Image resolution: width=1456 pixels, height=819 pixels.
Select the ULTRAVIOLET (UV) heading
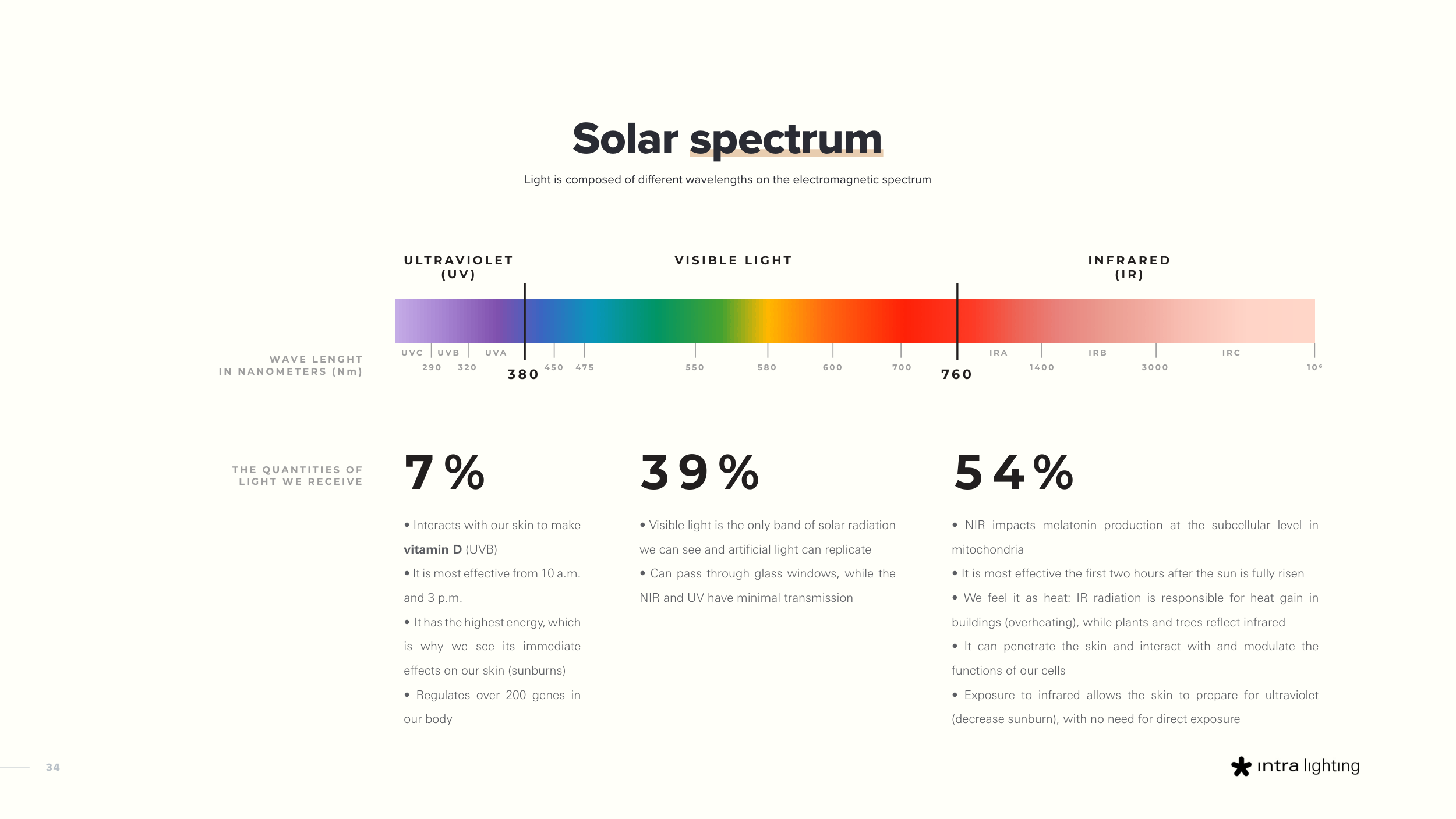click(x=458, y=267)
